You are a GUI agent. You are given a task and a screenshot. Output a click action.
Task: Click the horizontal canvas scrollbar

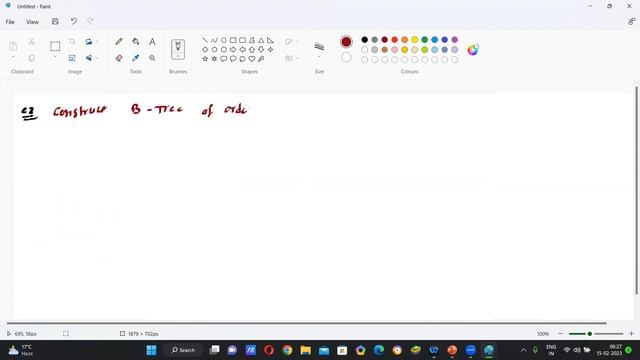click(x=307, y=323)
